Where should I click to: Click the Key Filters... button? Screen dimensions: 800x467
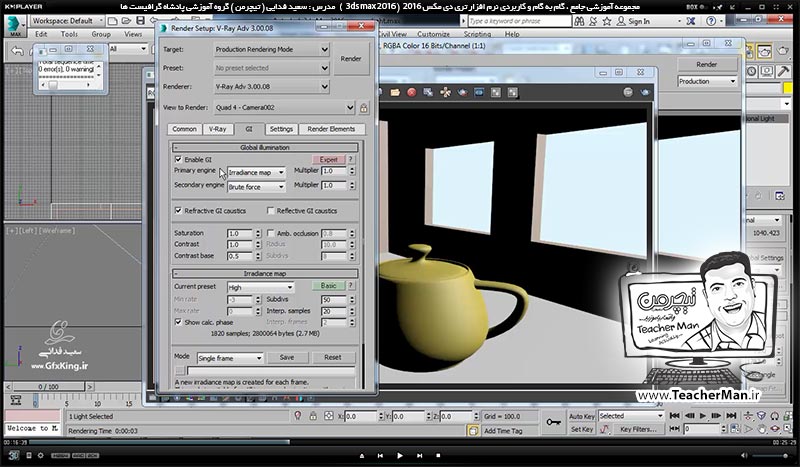(638, 429)
